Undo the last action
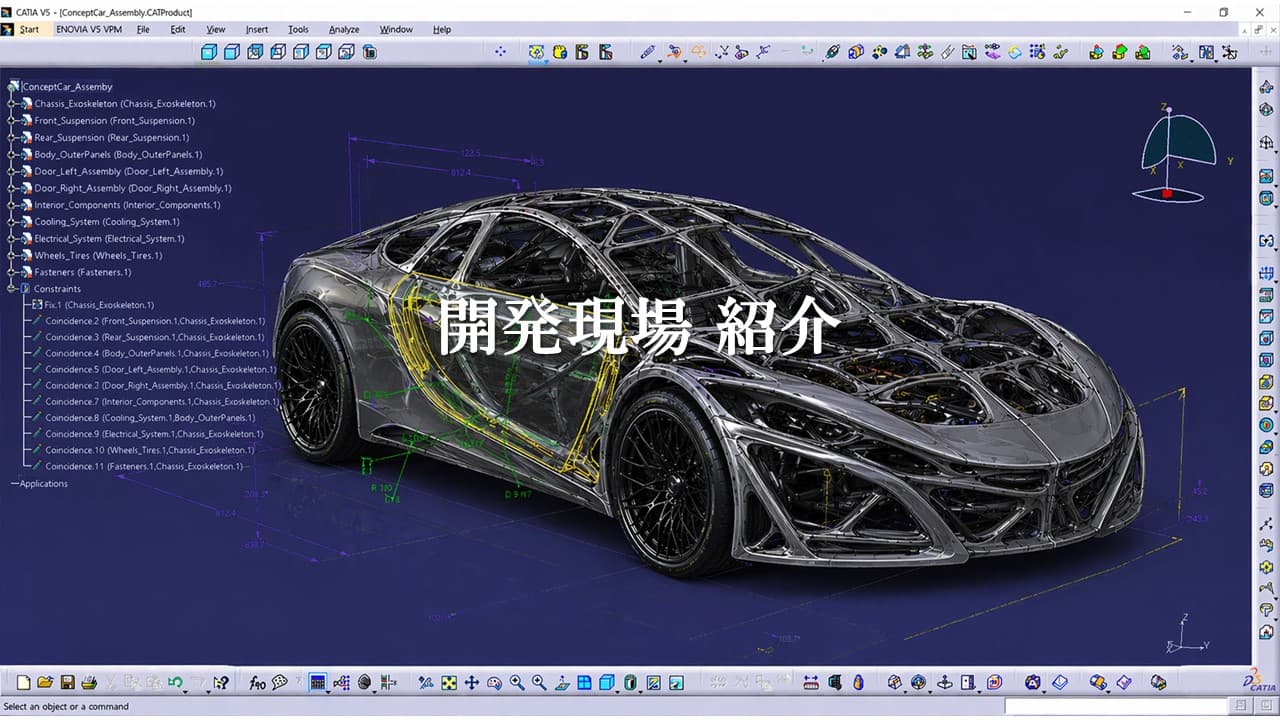Image resolution: width=1280 pixels, height=720 pixels. click(175, 682)
